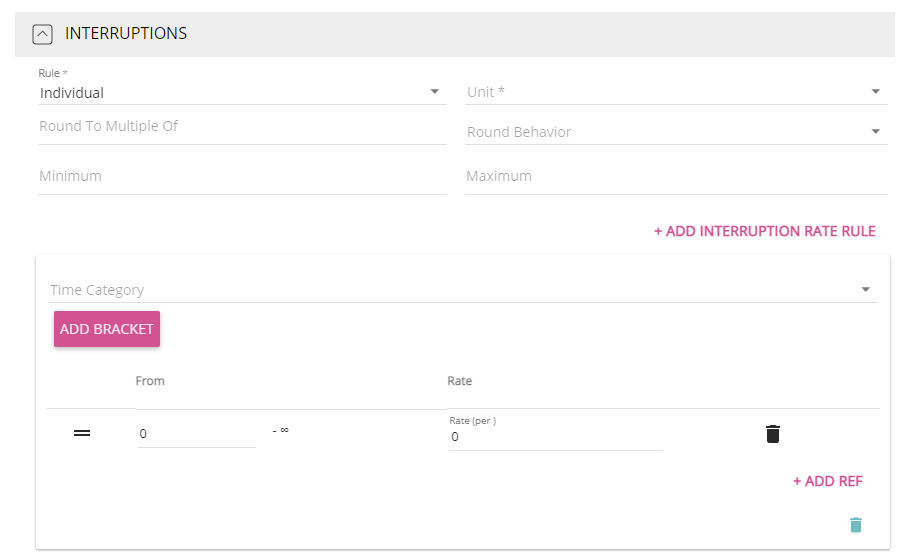The height and width of the screenshot is (560, 906).
Task: Click Add Interruption Rate Rule link
Action: coord(764,231)
